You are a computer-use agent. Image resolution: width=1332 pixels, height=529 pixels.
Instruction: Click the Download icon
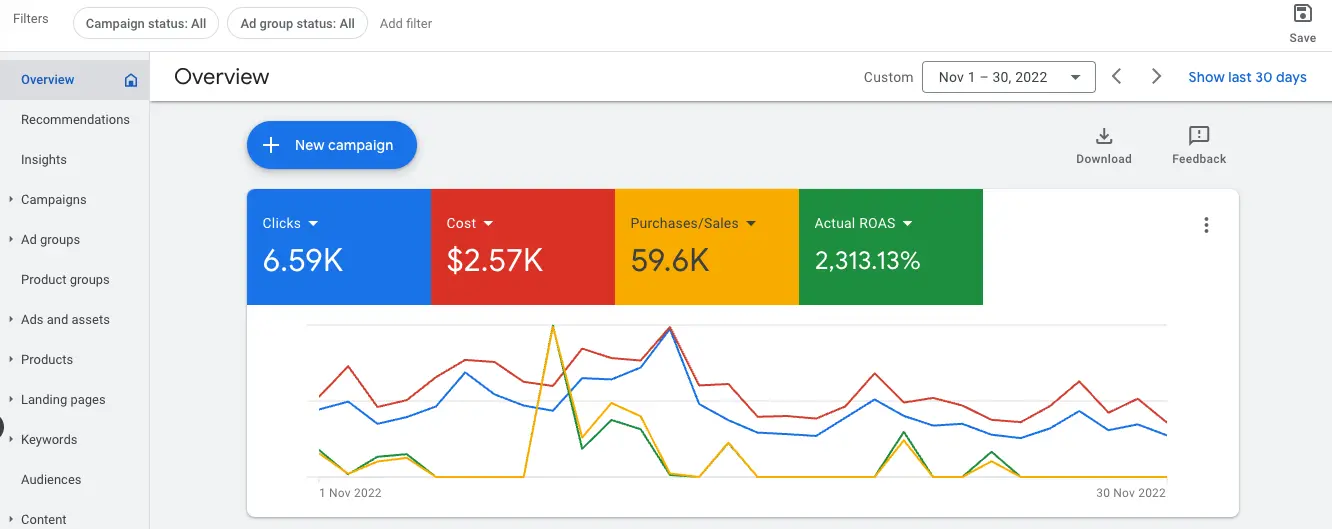pyautogui.click(x=1104, y=136)
